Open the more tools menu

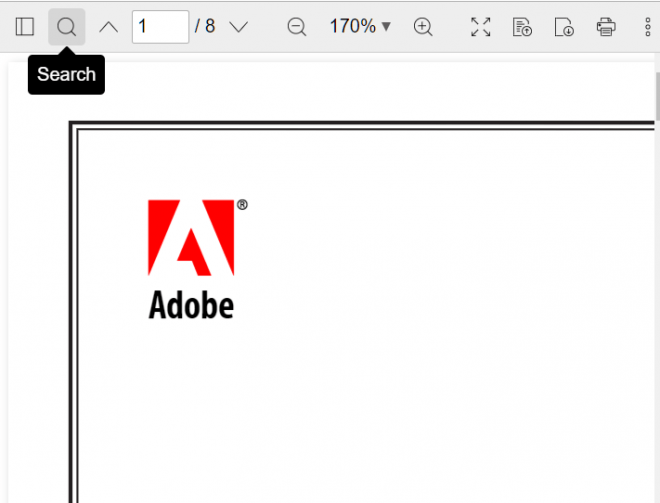point(648,27)
